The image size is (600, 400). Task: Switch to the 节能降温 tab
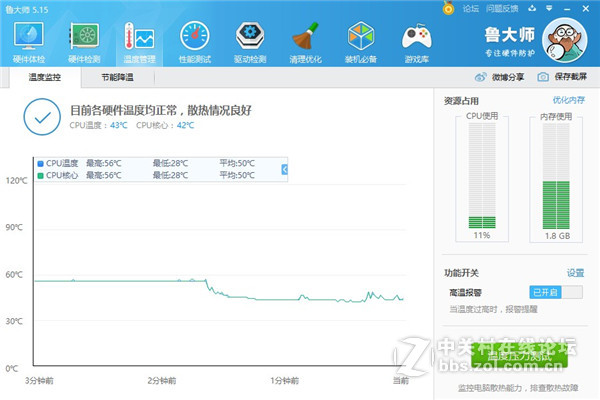tap(117, 77)
